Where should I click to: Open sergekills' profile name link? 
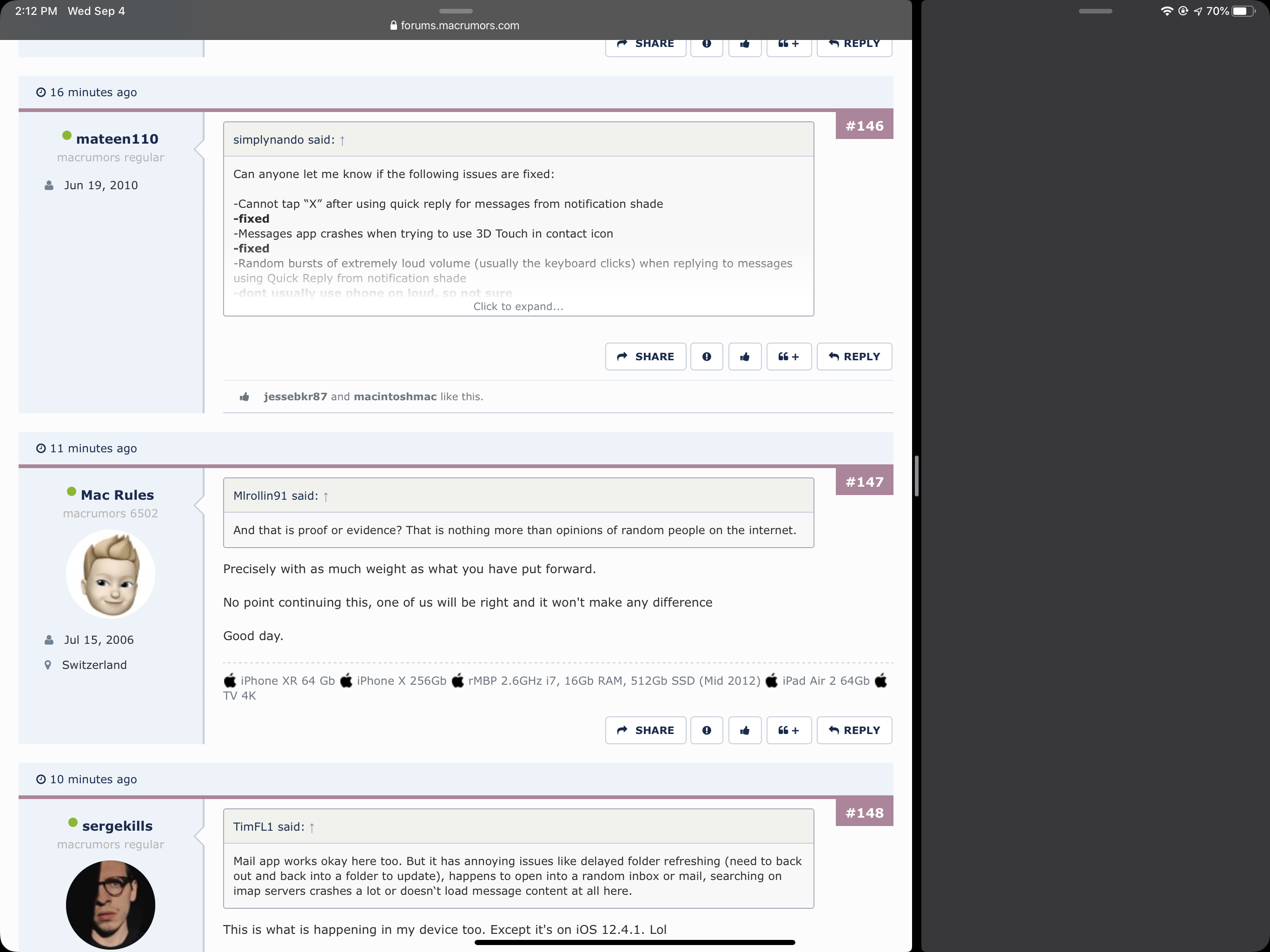tap(117, 826)
